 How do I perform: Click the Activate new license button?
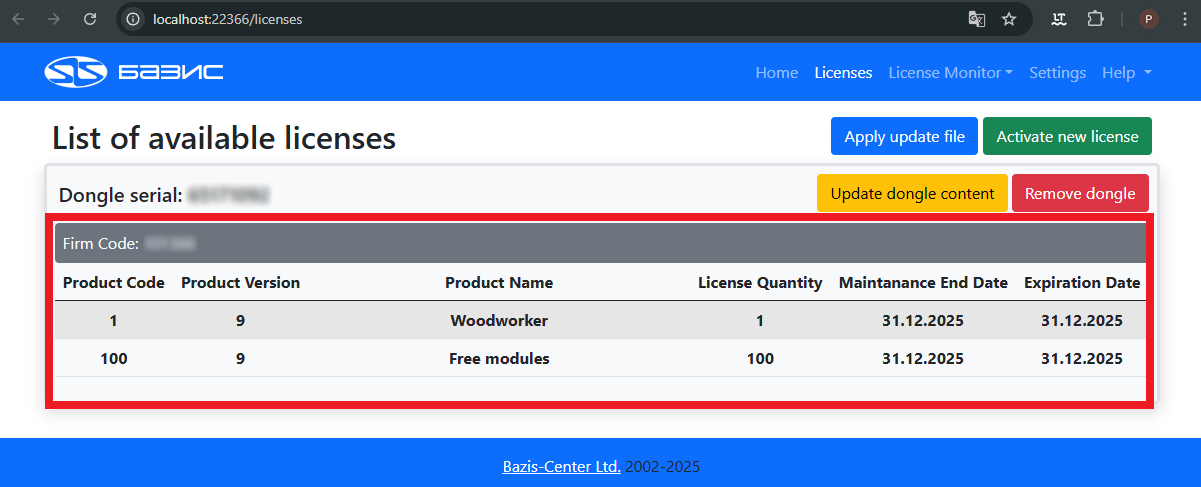tap(1067, 136)
